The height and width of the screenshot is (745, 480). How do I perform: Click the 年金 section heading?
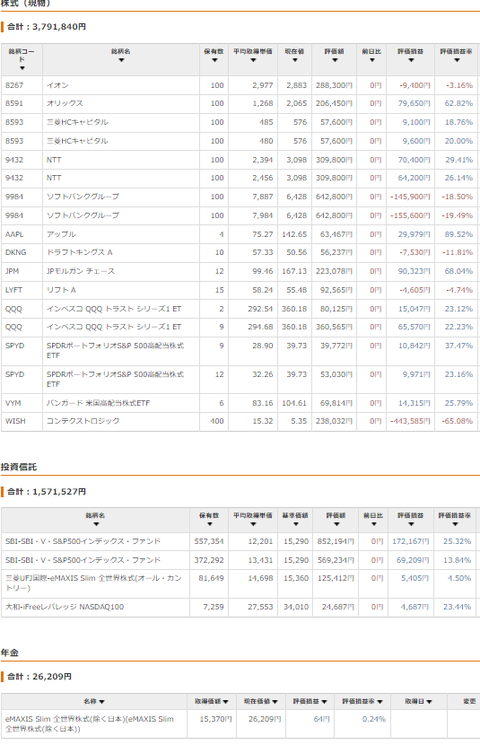(x=10, y=653)
